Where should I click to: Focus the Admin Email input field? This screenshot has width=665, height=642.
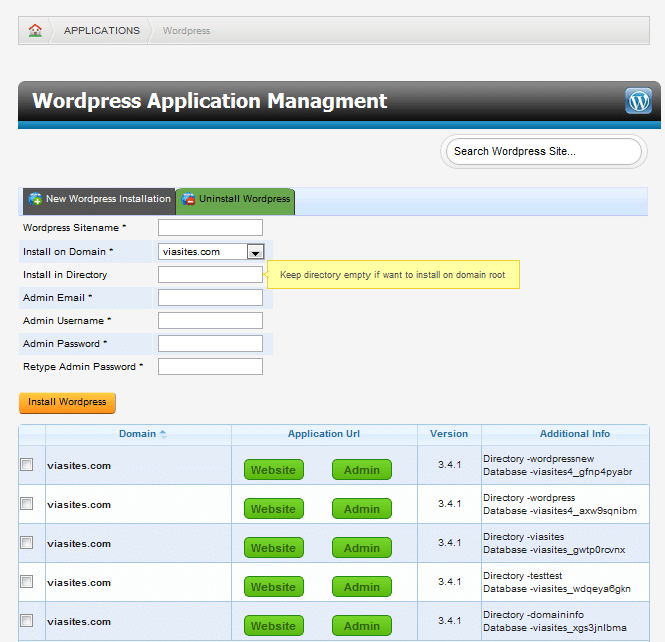[210, 297]
